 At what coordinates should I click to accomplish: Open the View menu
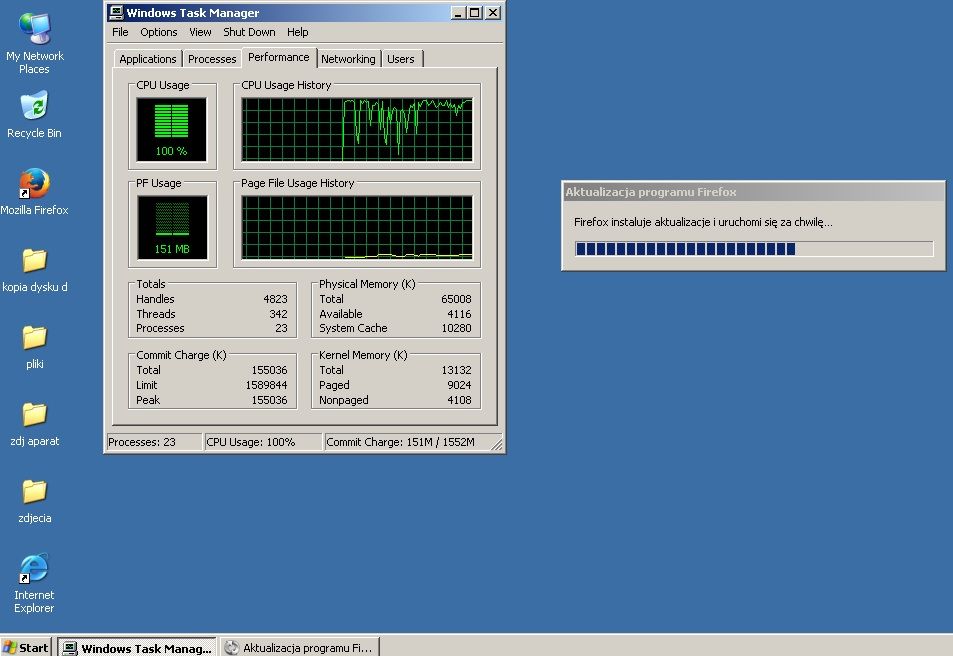pos(200,32)
